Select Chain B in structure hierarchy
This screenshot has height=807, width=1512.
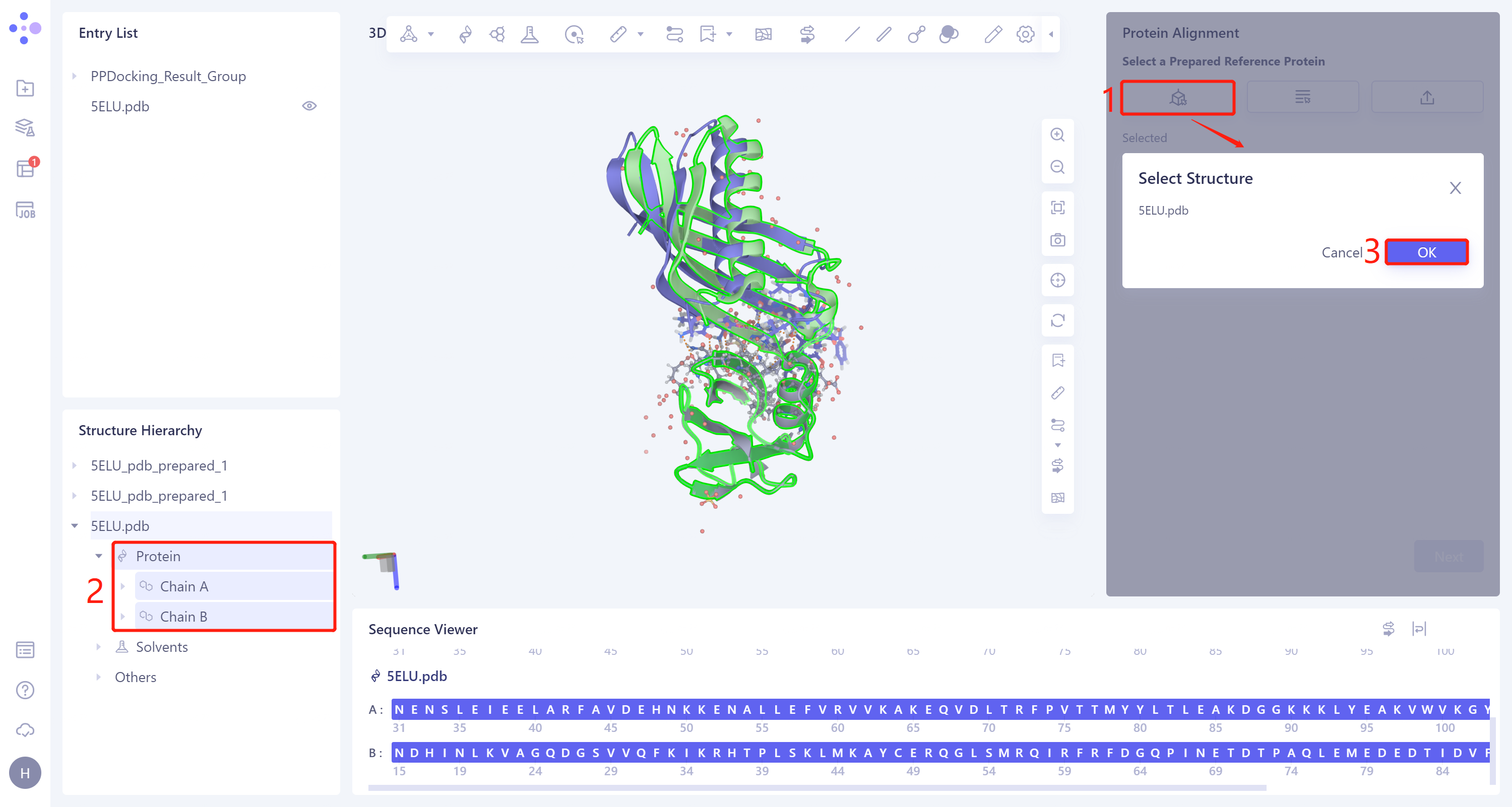(x=183, y=617)
